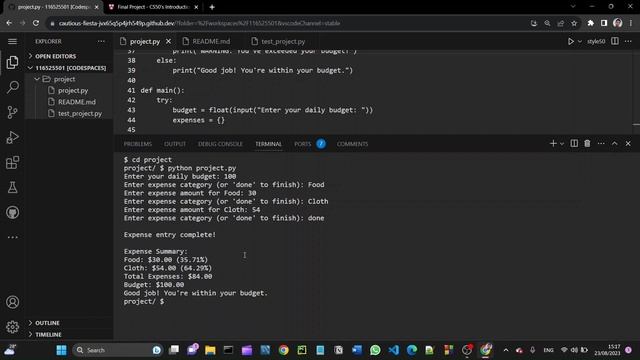Click the terminal prompt line project/ $

click(x=144, y=301)
